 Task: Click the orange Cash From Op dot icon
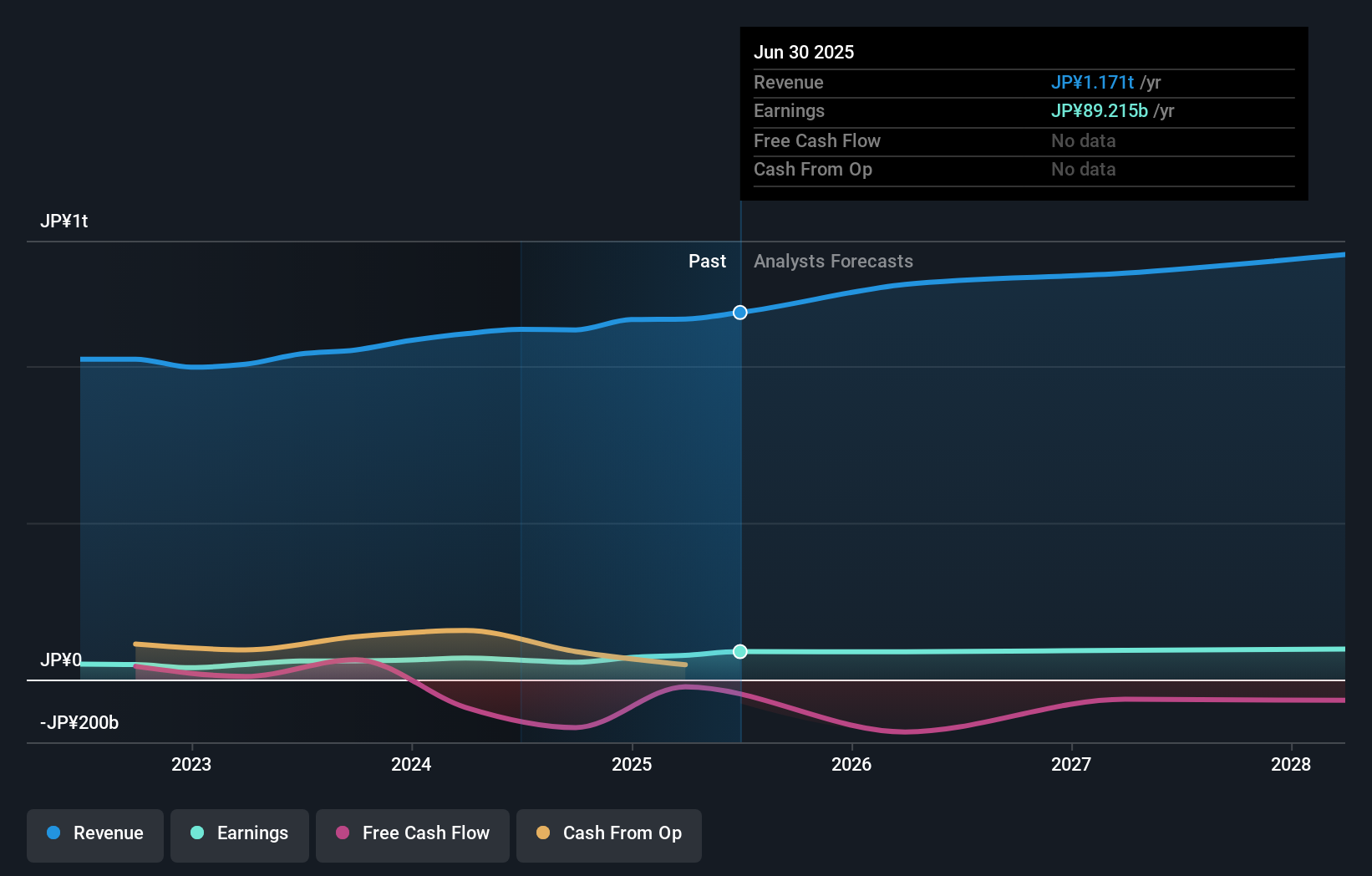coord(544,834)
